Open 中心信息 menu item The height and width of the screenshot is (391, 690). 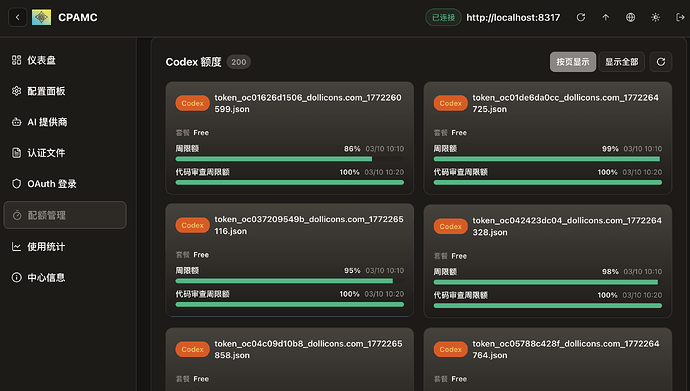(65, 278)
